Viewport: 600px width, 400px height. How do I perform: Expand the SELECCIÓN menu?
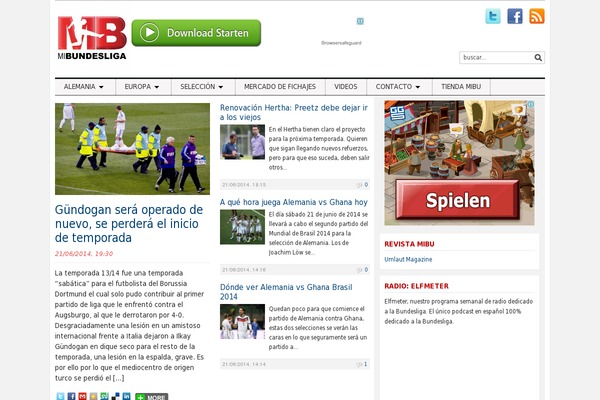click(x=203, y=87)
